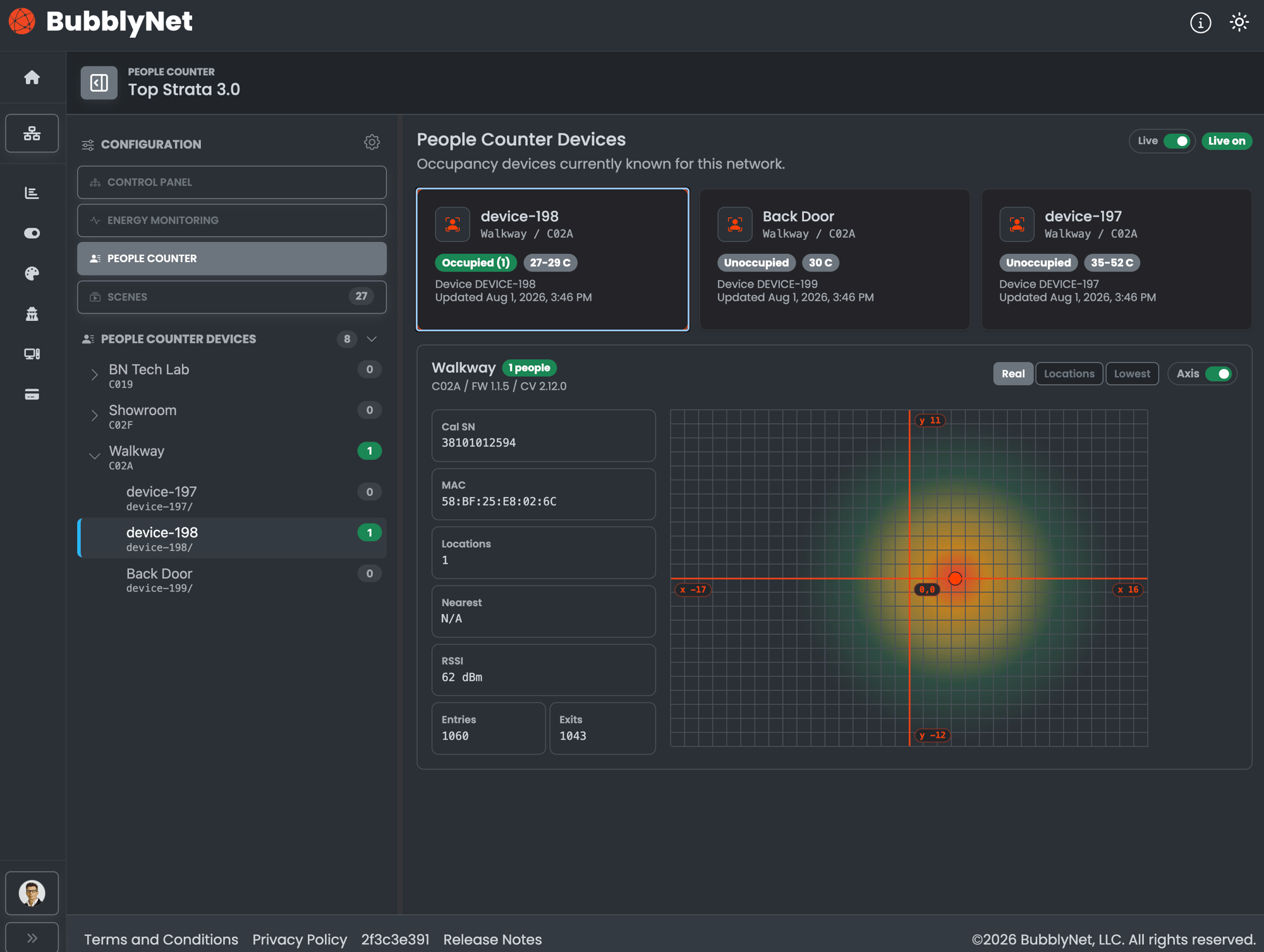Click the toggle-shaped sidebar icon

[x=32, y=233]
